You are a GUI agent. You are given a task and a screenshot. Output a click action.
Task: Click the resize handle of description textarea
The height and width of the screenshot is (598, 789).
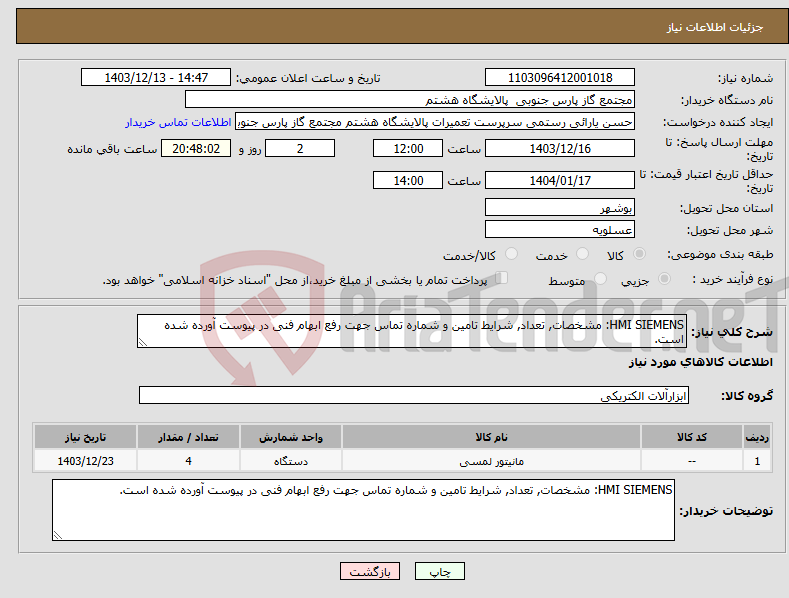(143, 343)
